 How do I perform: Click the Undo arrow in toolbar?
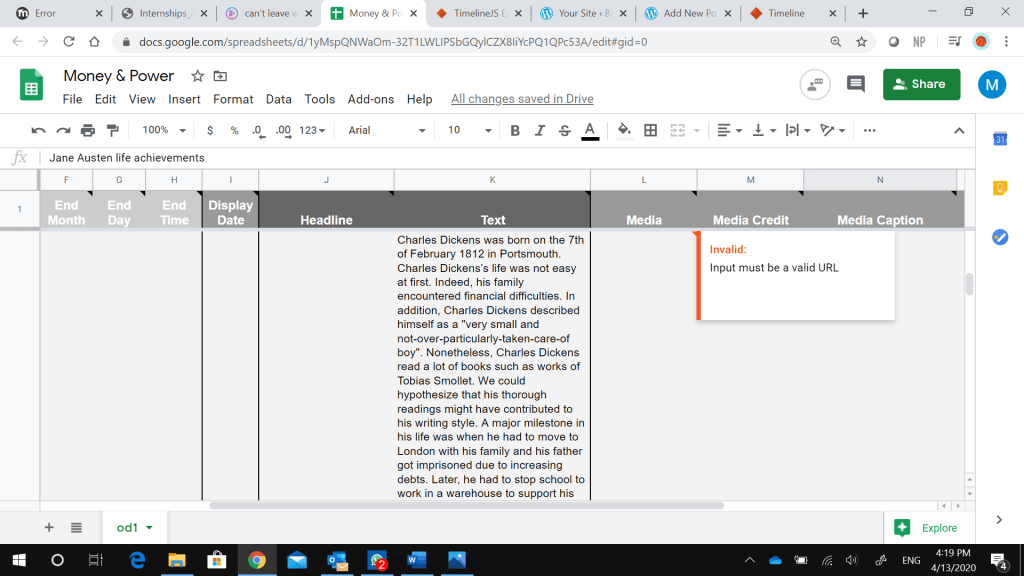(39, 130)
